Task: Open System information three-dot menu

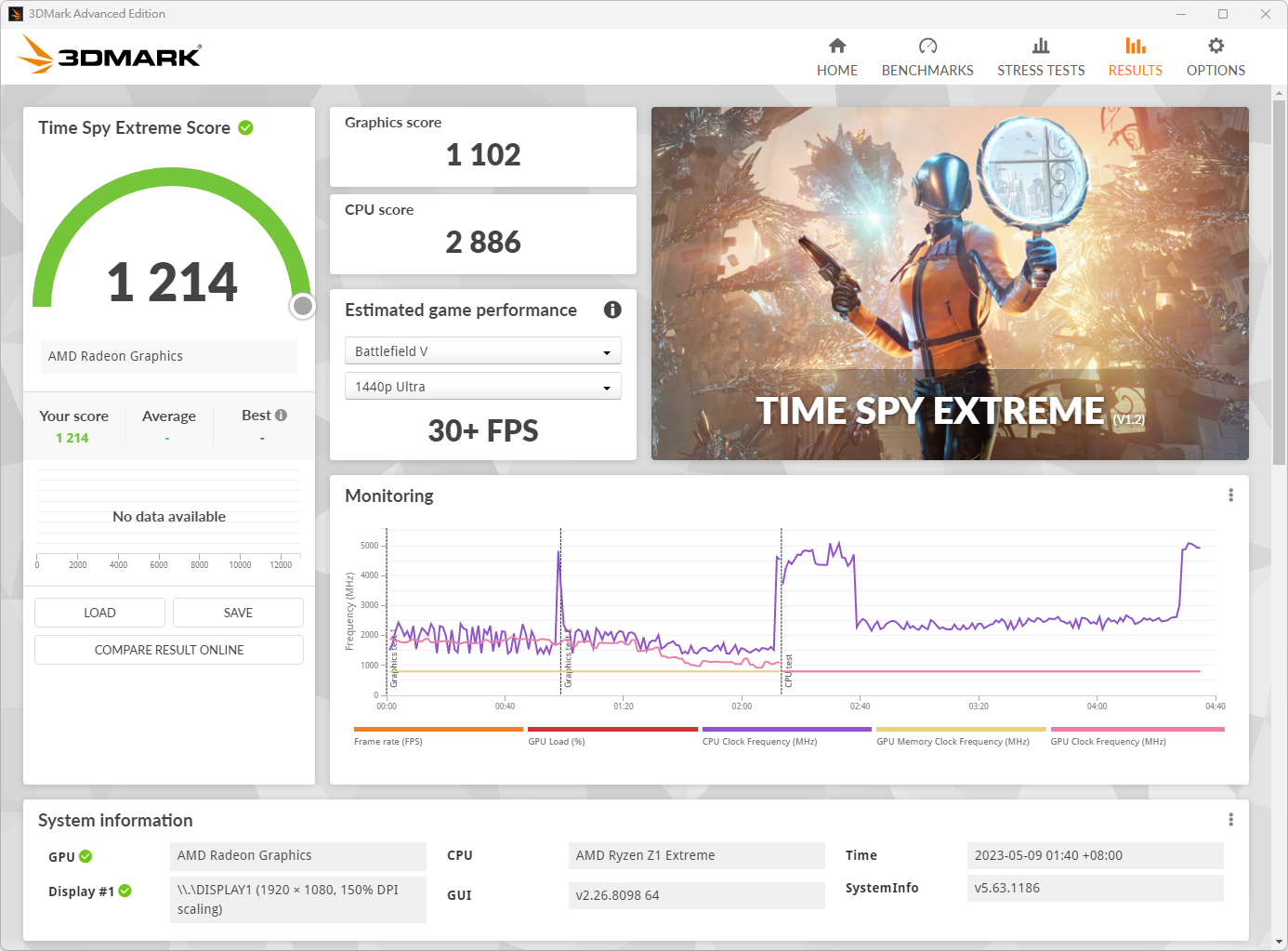Action: [x=1230, y=820]
